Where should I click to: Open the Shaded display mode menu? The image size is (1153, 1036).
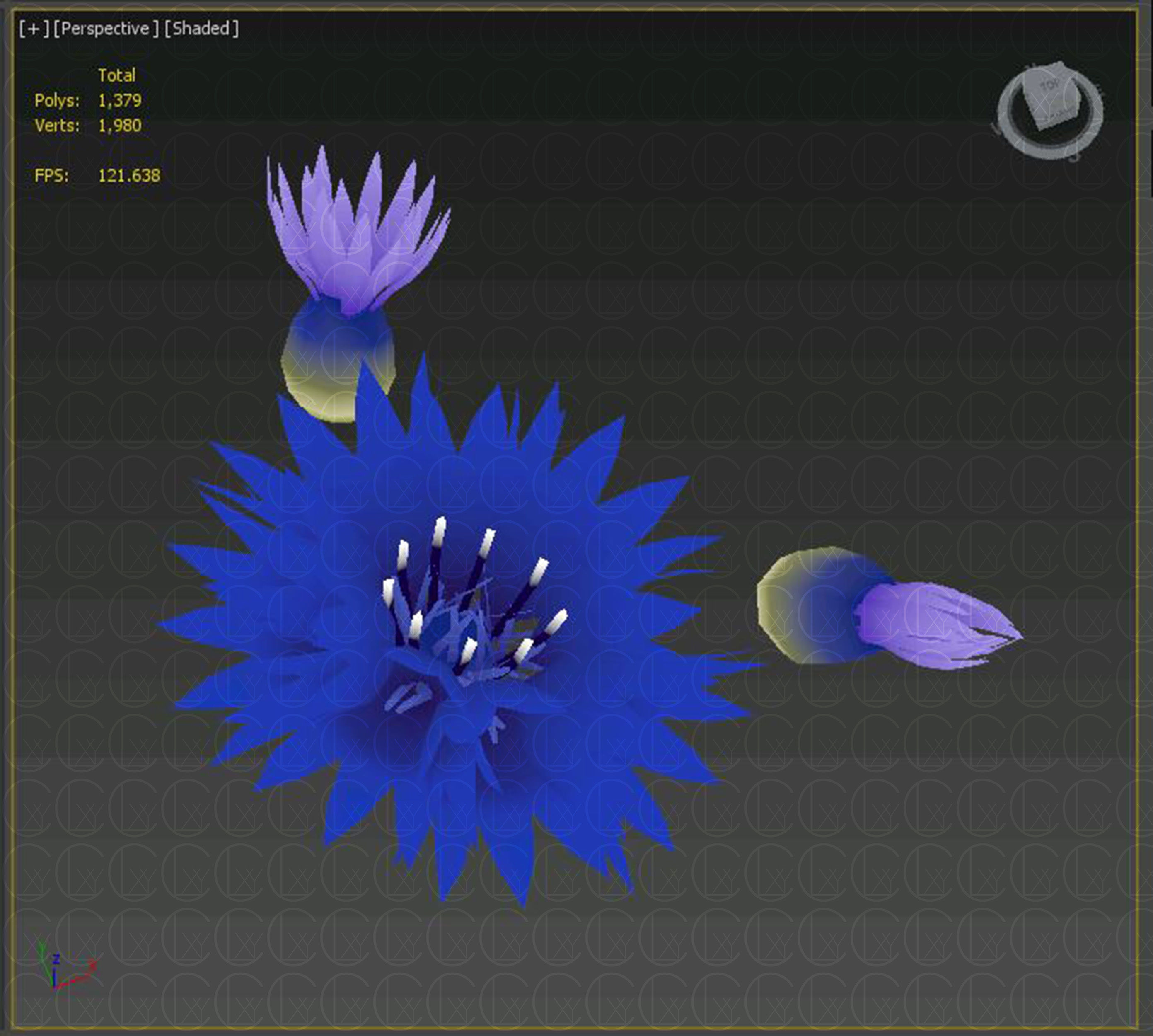pyautogui.click(x=201, y=29)
